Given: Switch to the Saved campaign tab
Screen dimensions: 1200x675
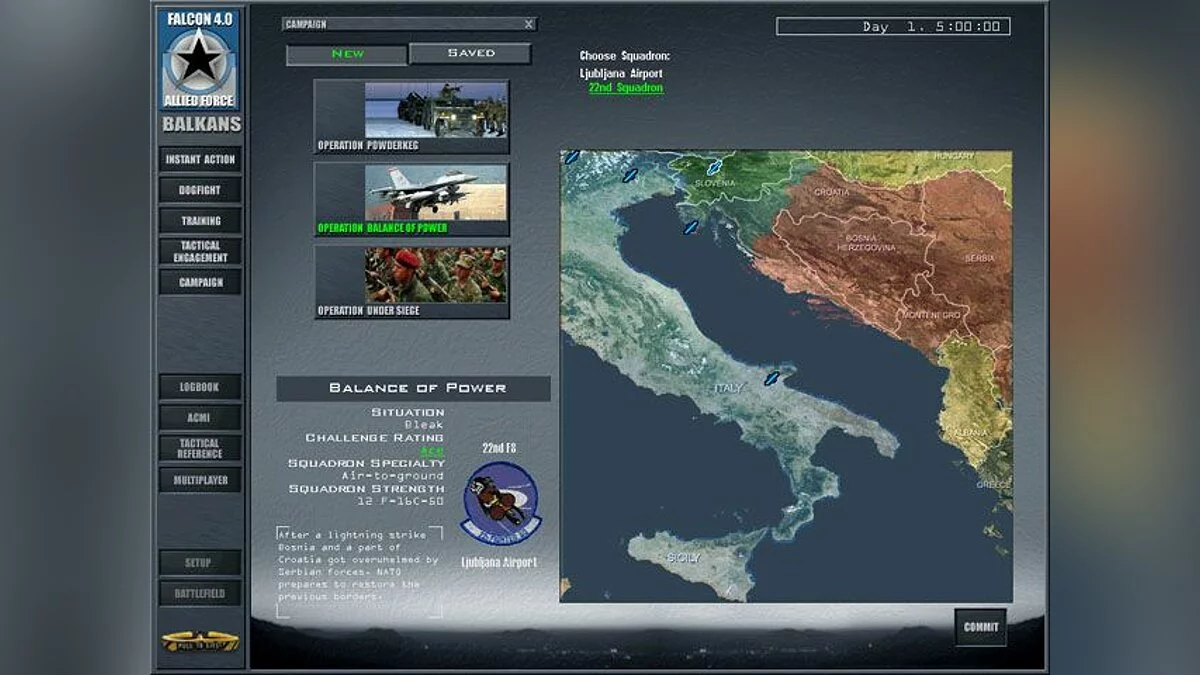Looking at the screenshot, I should (470, 53).
